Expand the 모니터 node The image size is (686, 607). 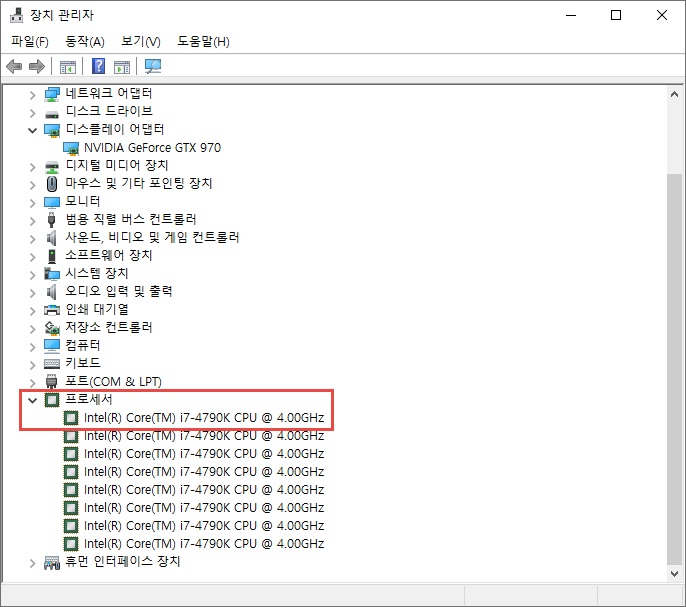click(x=32, y=203)
